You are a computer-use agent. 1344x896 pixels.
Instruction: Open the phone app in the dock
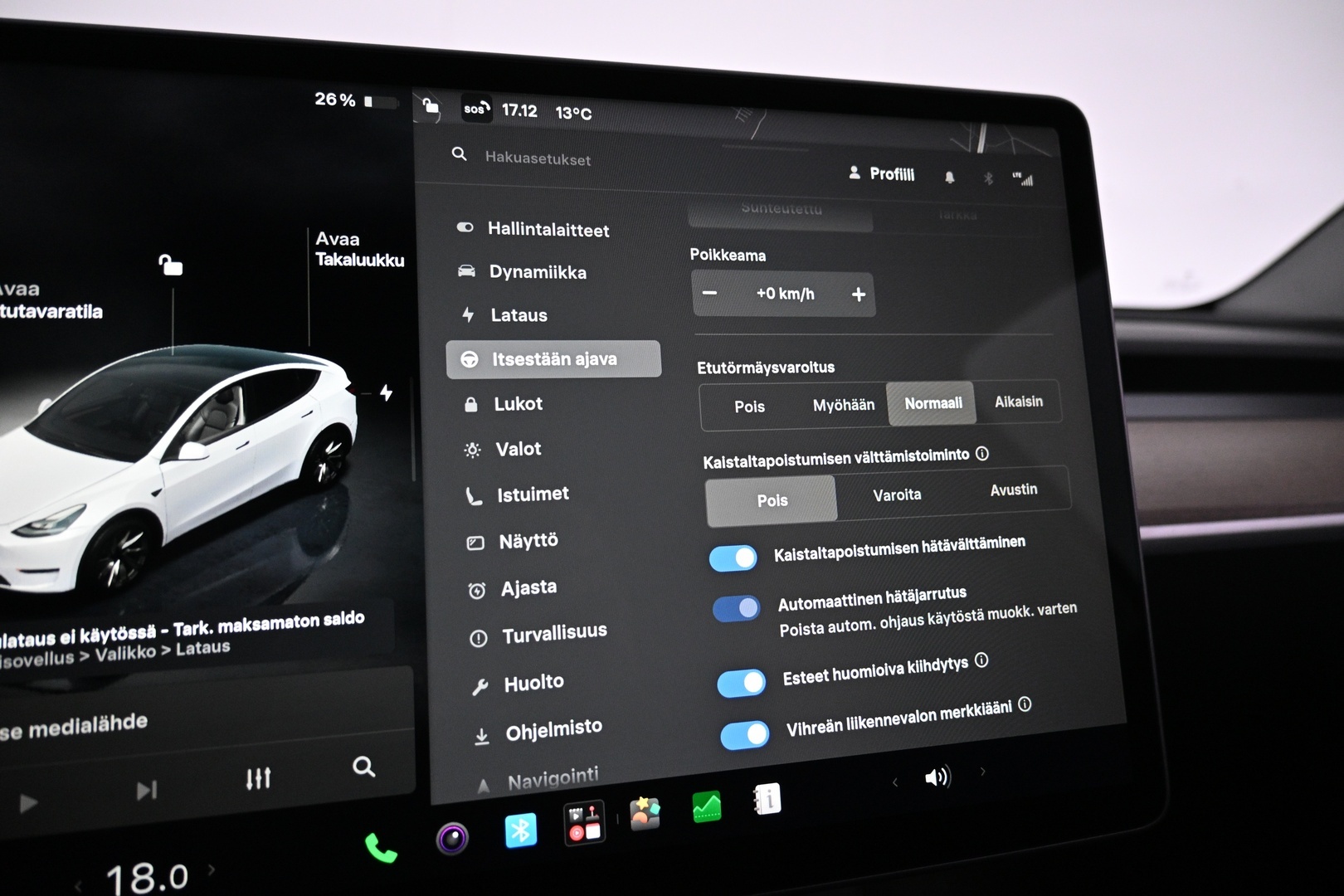point(381,848)
